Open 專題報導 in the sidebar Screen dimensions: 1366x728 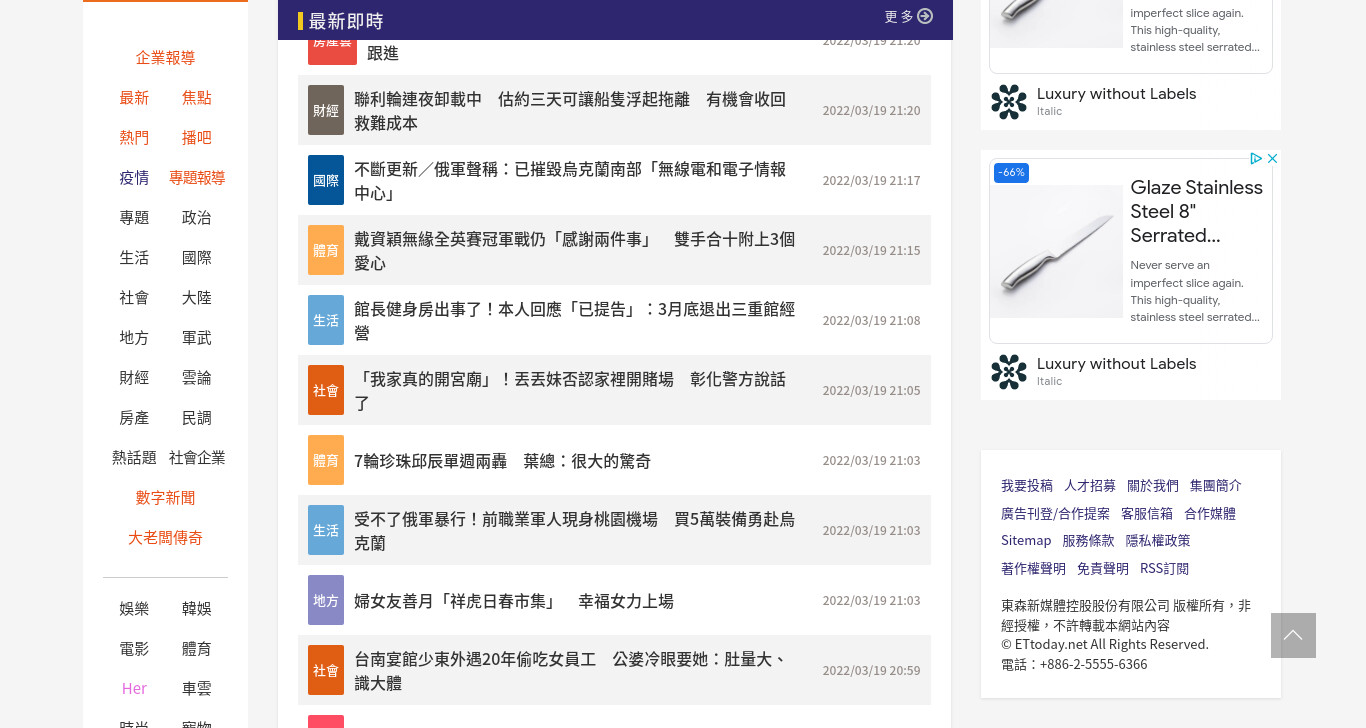(x=197, y=178)
